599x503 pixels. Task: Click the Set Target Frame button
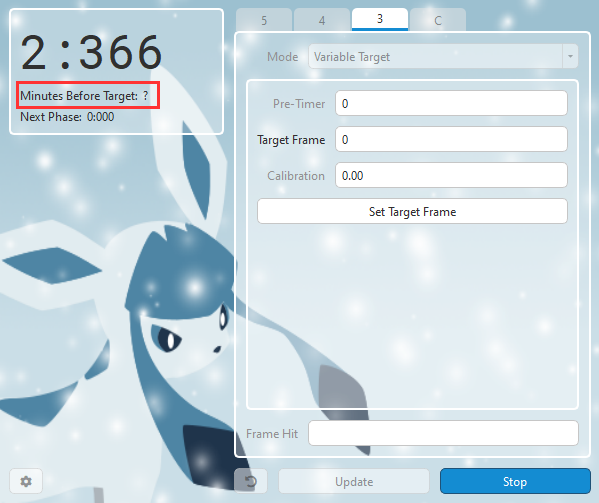(x=412, y=212)
